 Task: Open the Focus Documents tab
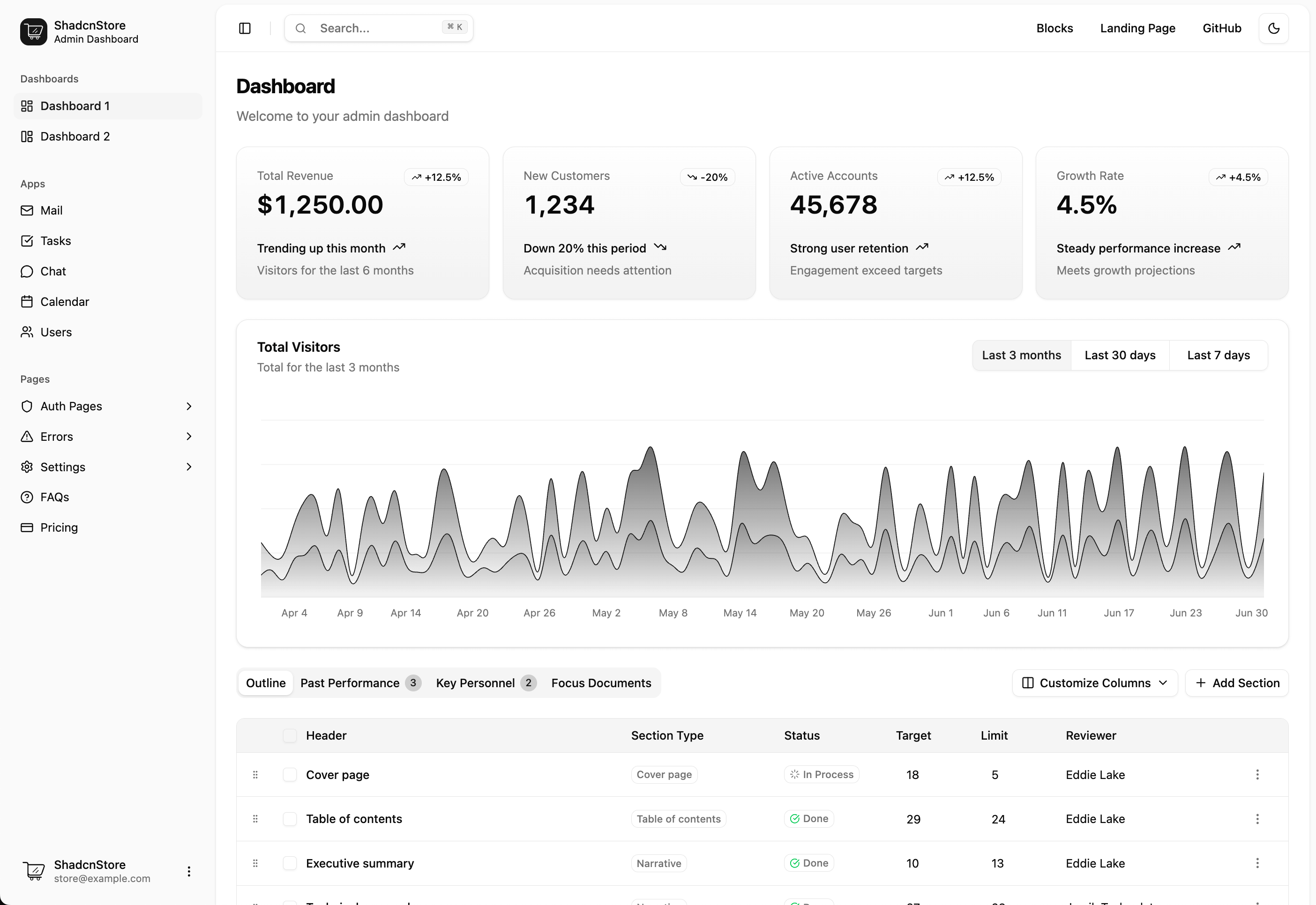601,682
